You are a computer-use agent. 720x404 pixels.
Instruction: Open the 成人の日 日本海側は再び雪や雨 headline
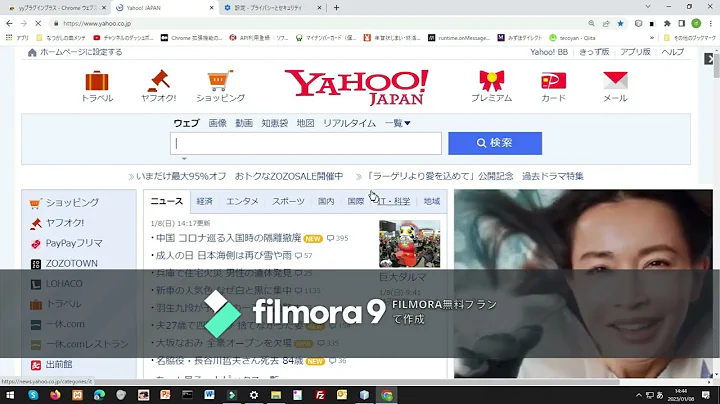tap(224, 255)
